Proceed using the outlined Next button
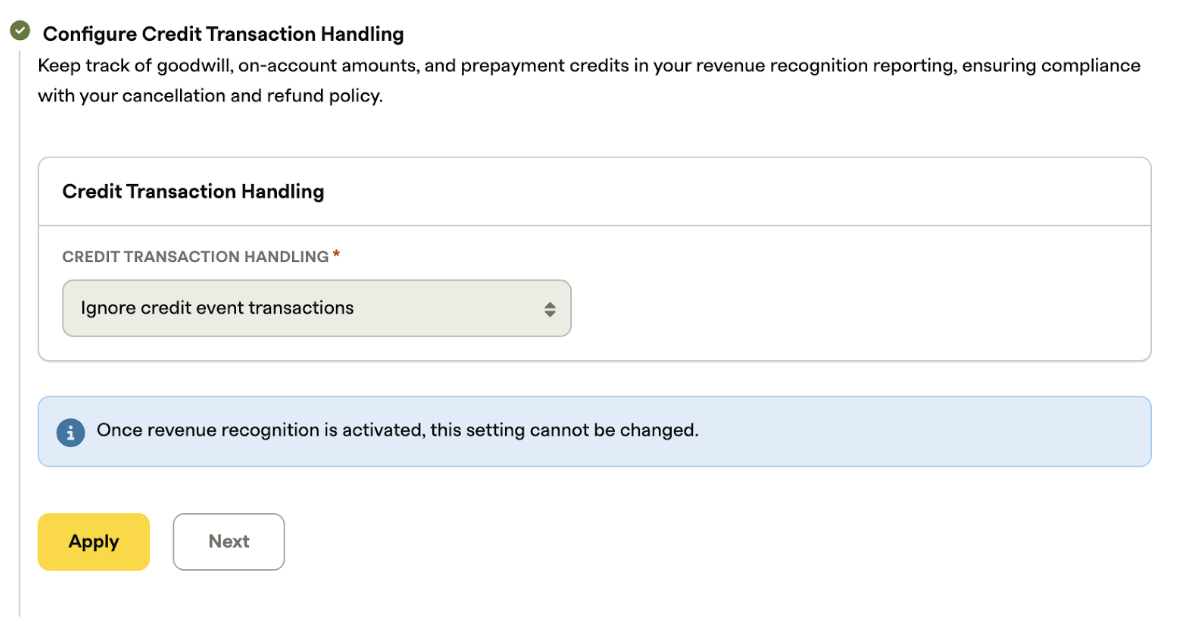This screenshot has width=1194, height=630. pos(228,542)
